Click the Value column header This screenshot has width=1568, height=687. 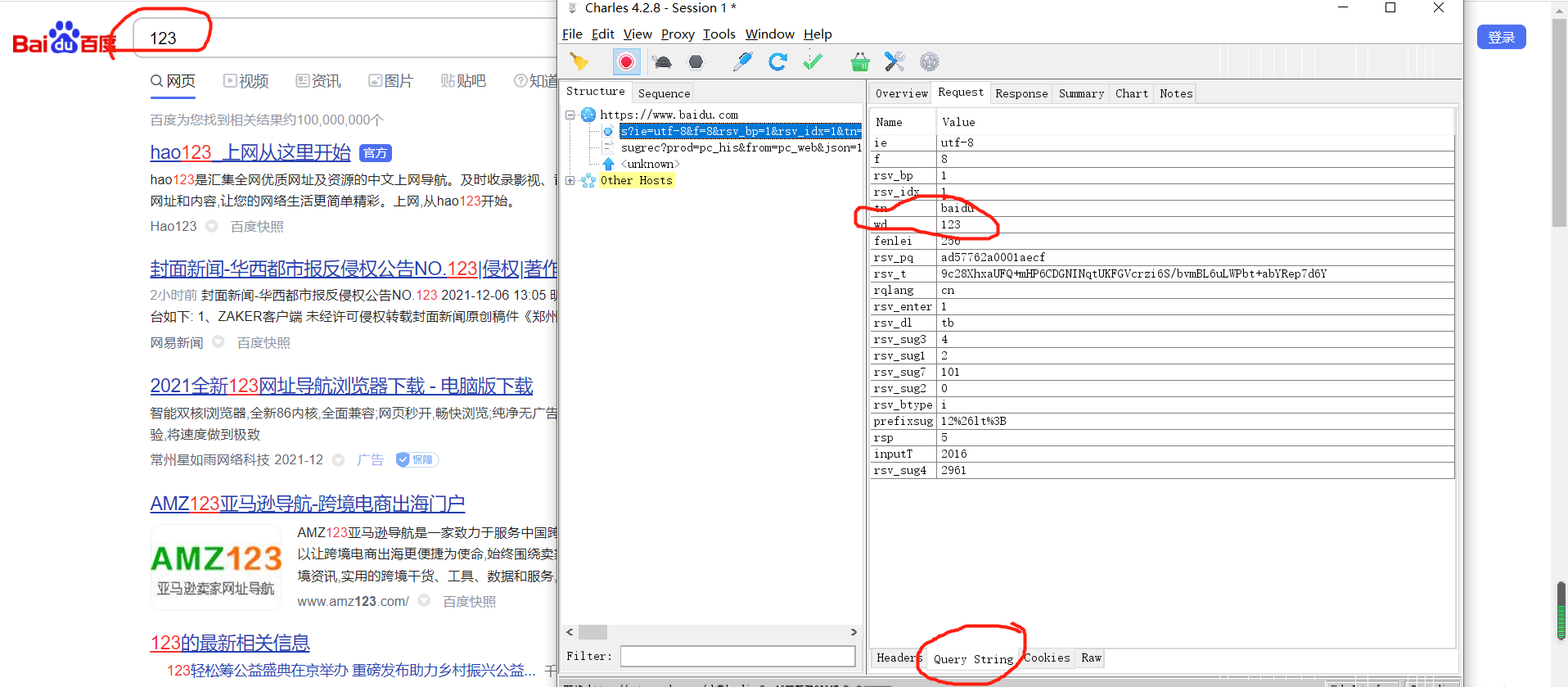[x=1195, y=122]
